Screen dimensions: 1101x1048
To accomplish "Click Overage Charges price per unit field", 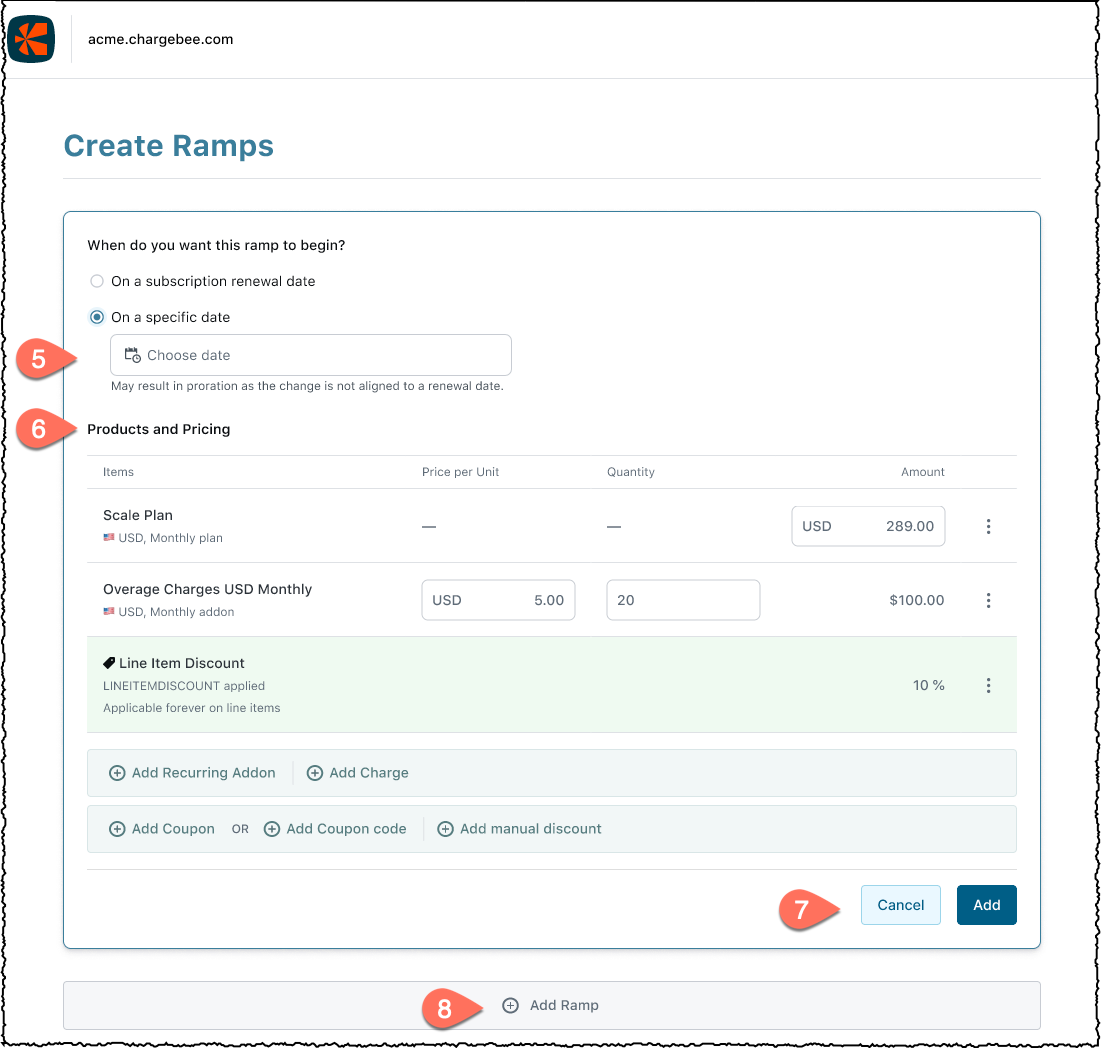I will (498, 600).
